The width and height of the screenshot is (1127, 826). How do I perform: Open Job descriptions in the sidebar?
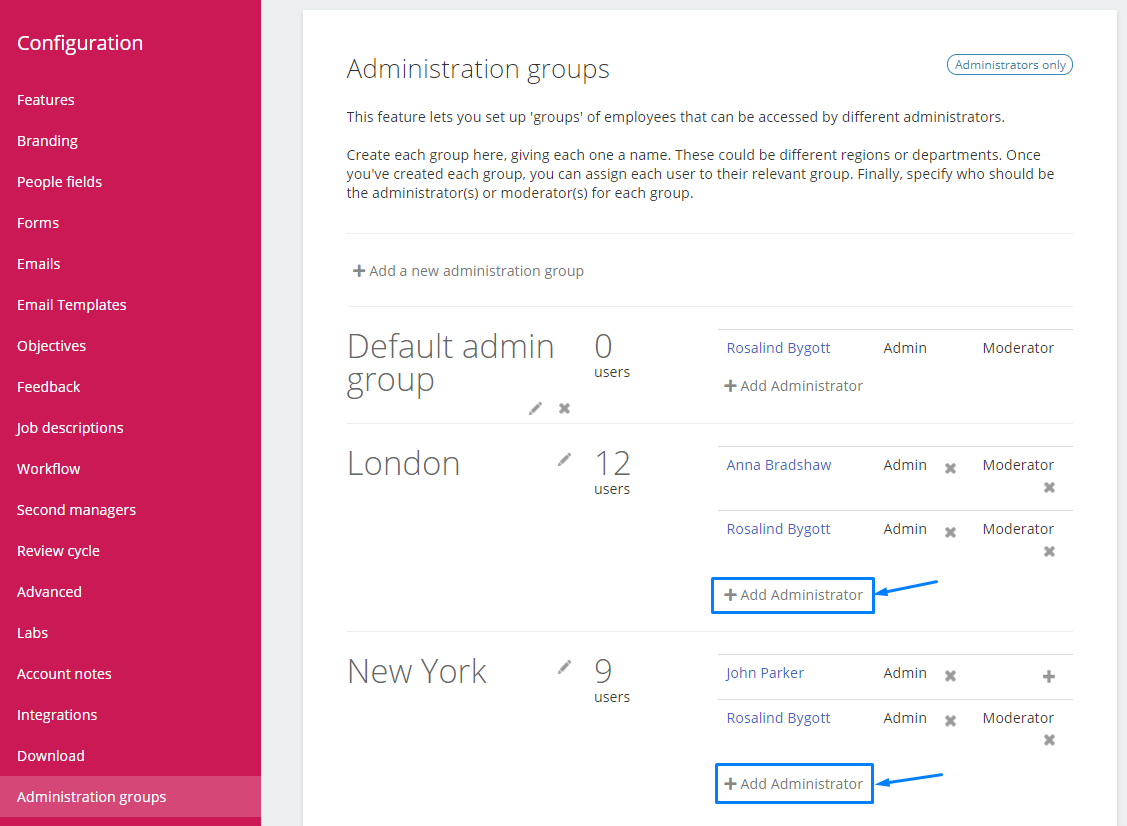tap(70, 428)
